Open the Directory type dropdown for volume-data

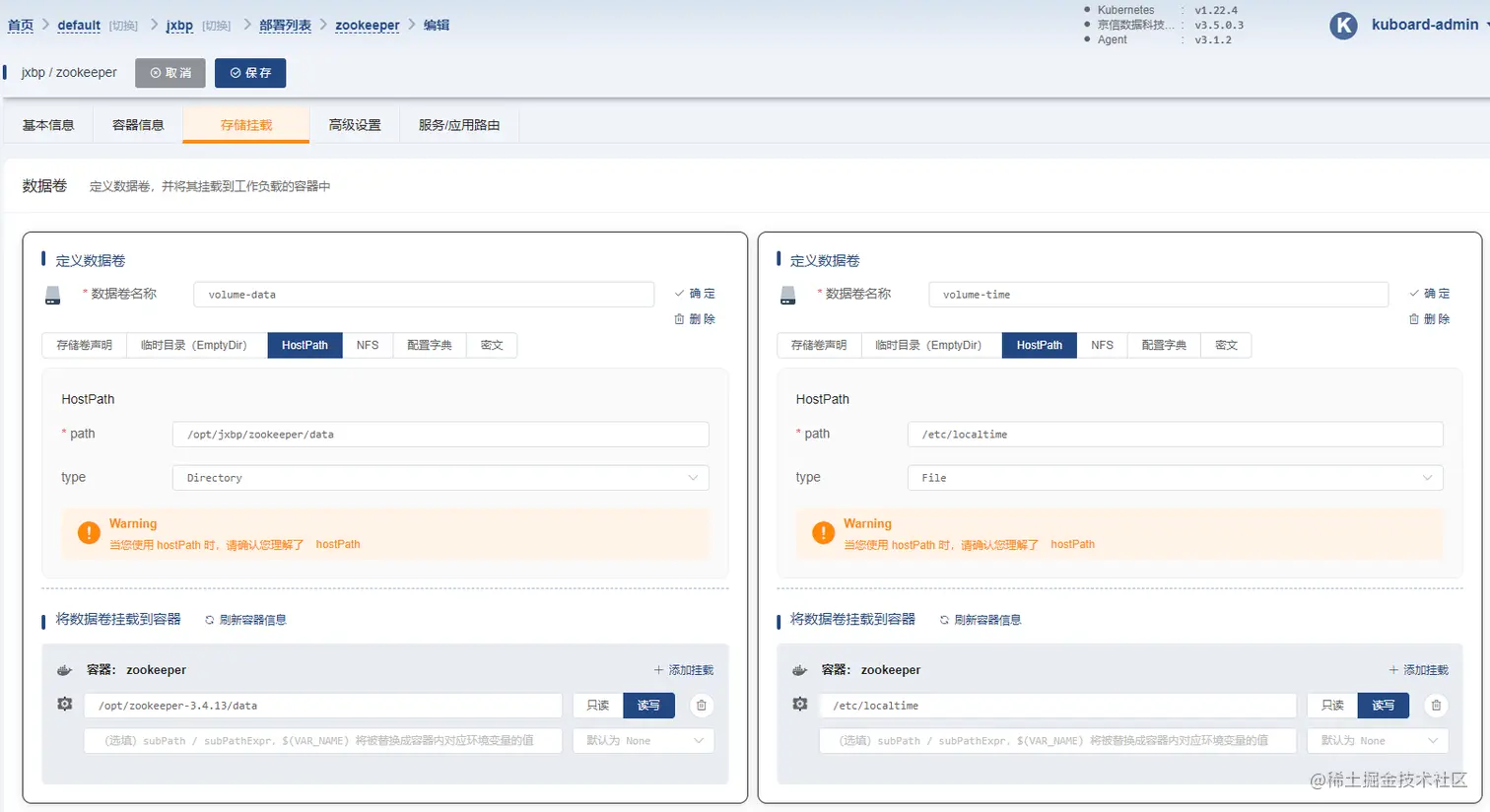[x=440, y=478]
